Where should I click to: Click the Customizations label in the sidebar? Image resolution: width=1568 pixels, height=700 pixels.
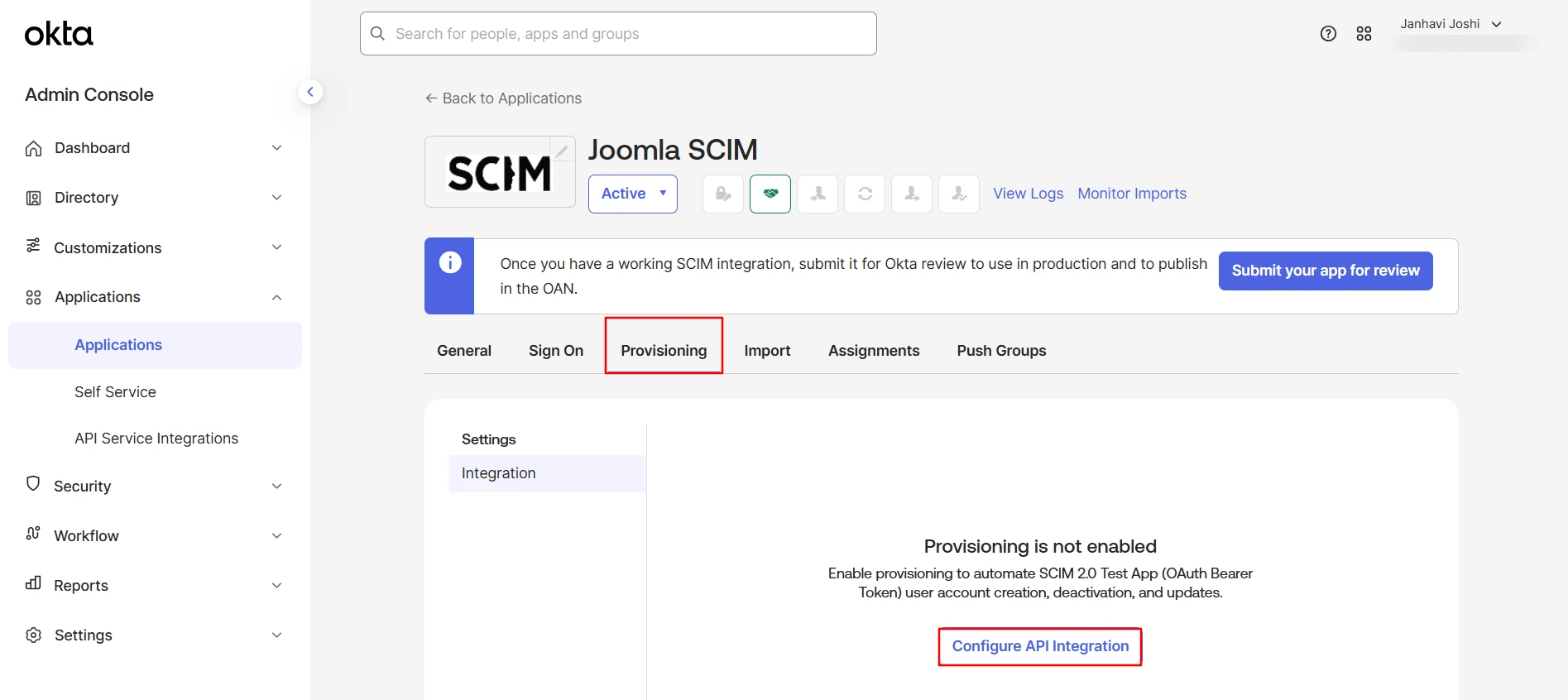point(108,248)
